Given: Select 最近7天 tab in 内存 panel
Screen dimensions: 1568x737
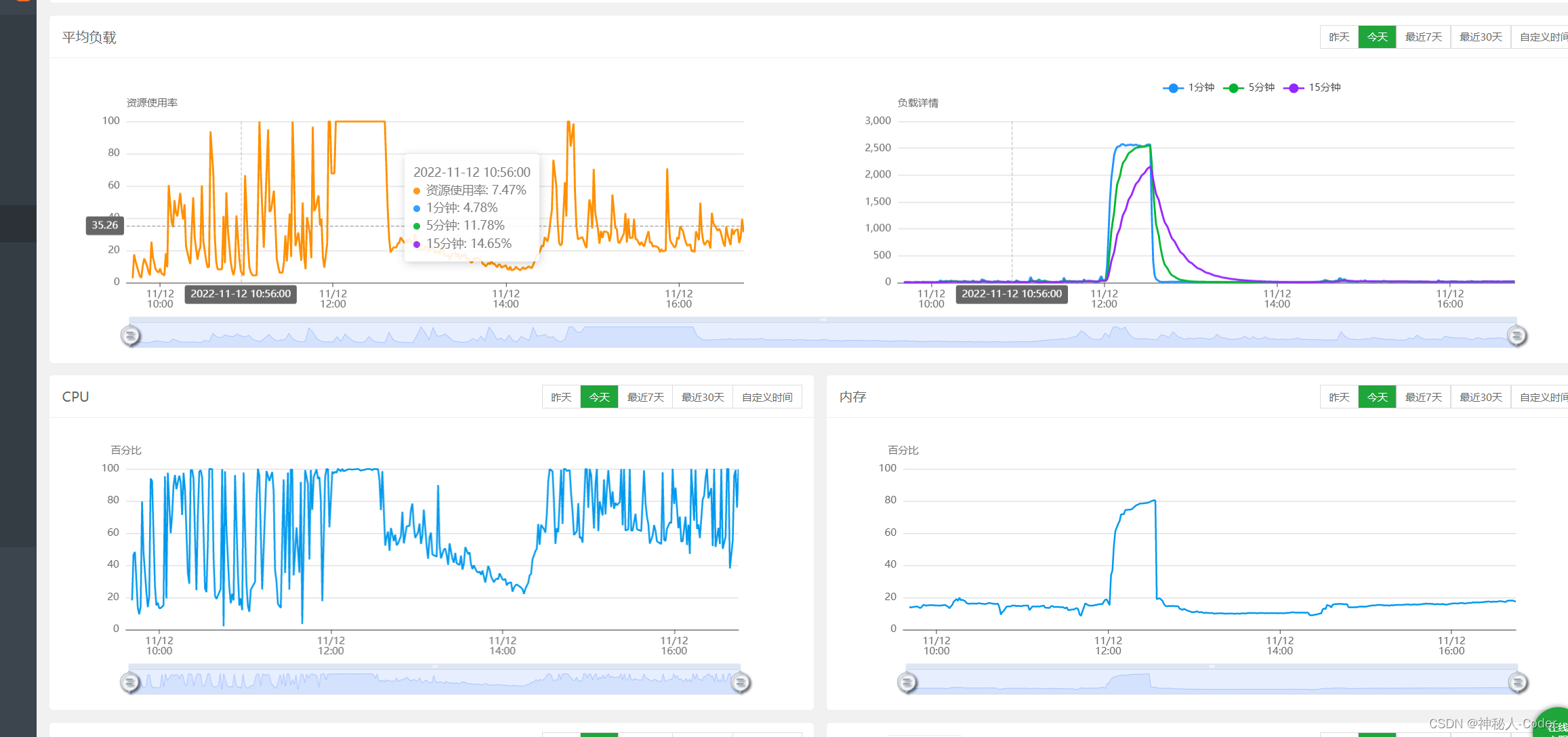Looking at the screenshot, I should [1423, 397].
